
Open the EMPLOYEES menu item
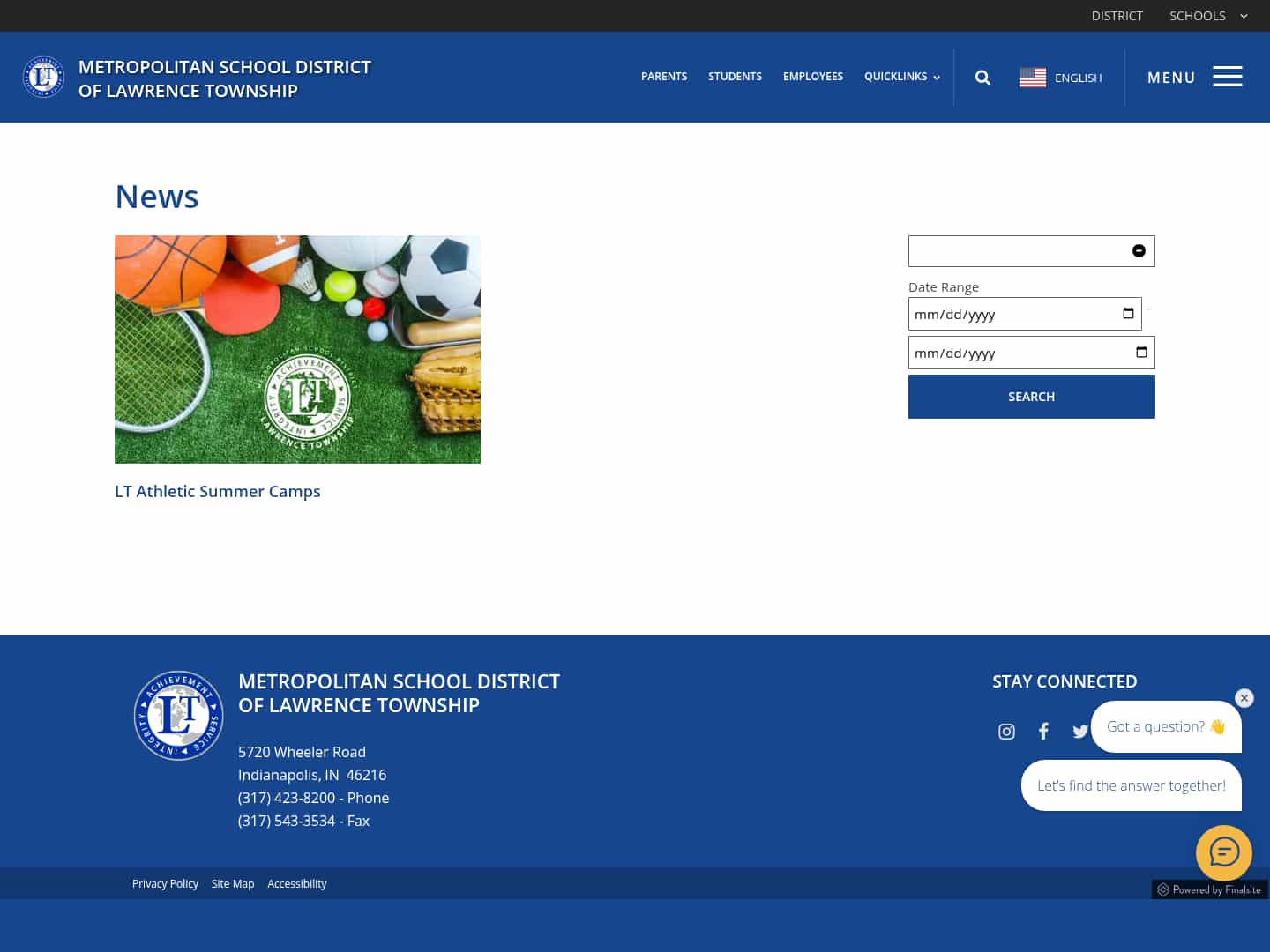pyautogui.click(x=813, y=77)
